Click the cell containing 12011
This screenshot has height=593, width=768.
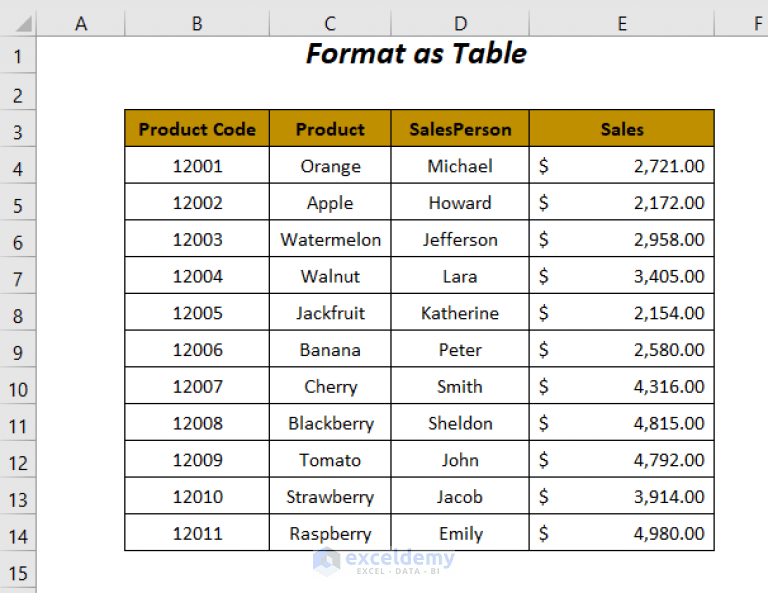[197, 533]
